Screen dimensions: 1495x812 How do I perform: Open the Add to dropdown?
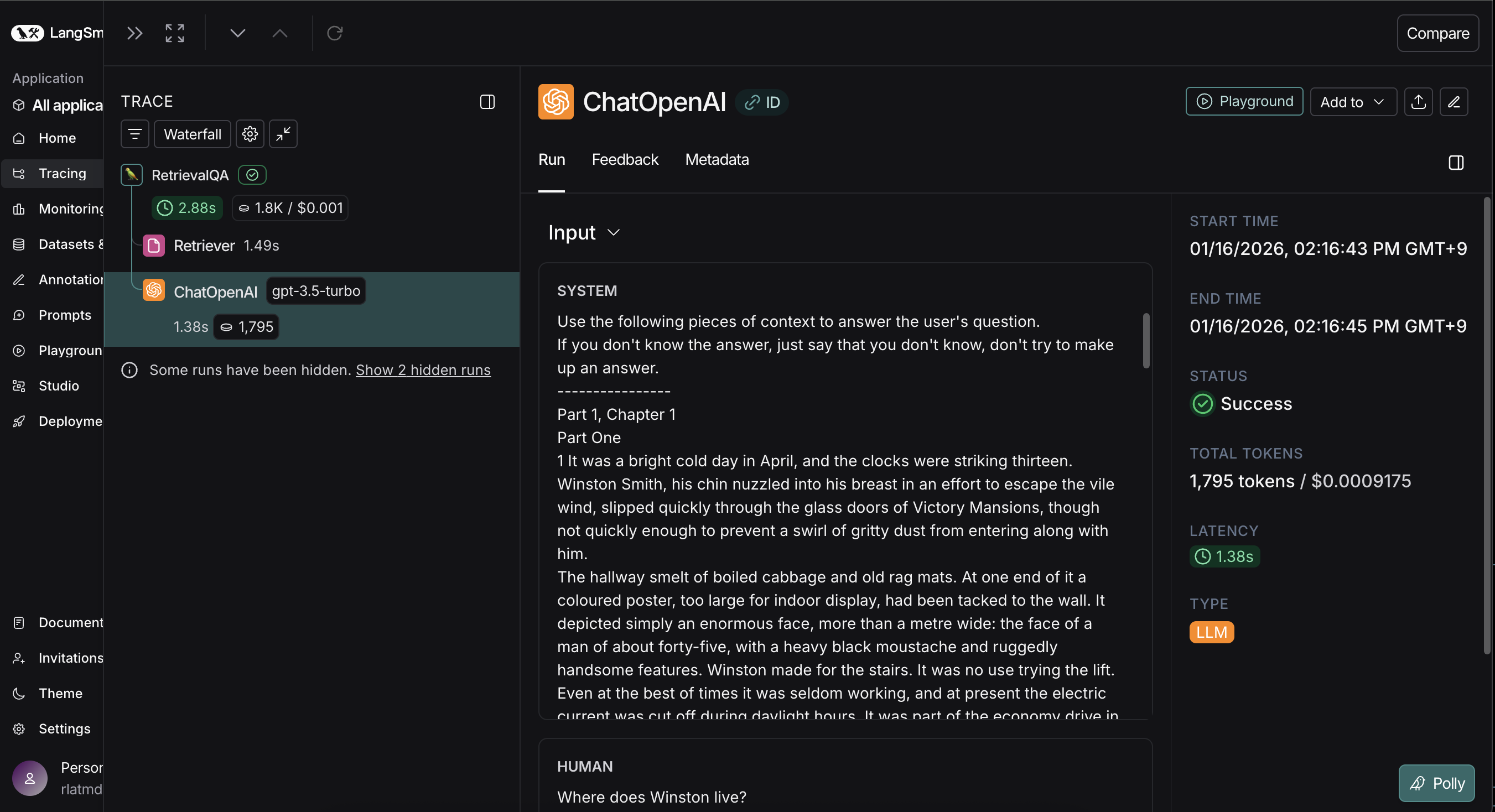point(1353,102)
